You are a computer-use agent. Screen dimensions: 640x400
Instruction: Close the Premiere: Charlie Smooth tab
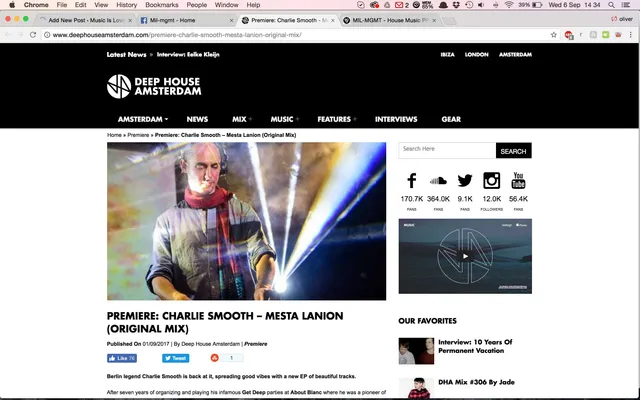coord(333,20)
